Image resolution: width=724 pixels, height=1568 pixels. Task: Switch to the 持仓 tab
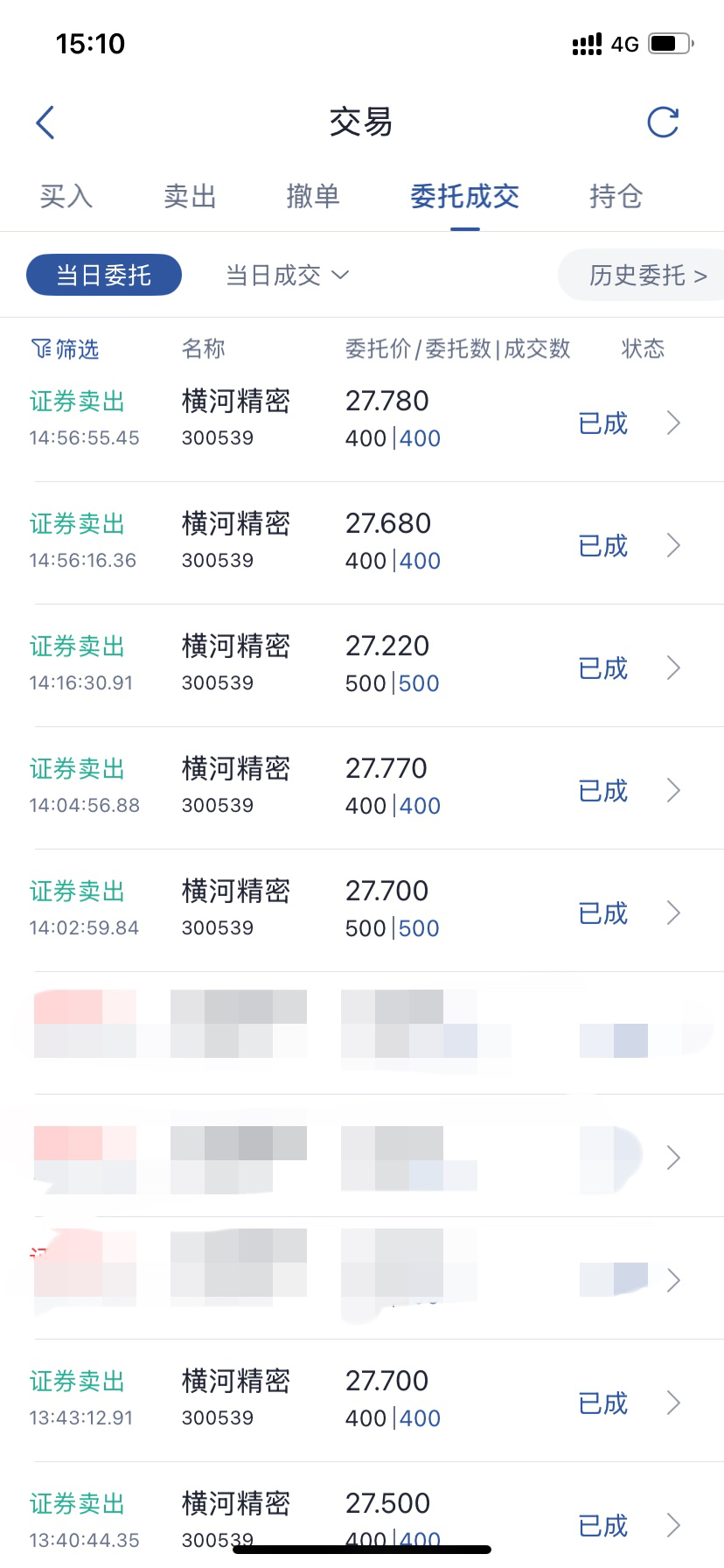(616, 196)
